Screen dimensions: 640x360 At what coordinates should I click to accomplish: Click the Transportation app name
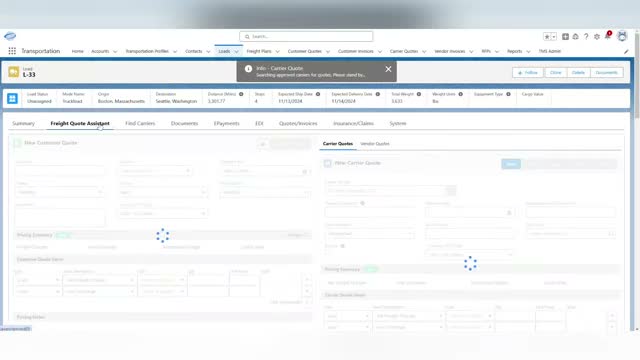tap(40, 51)
